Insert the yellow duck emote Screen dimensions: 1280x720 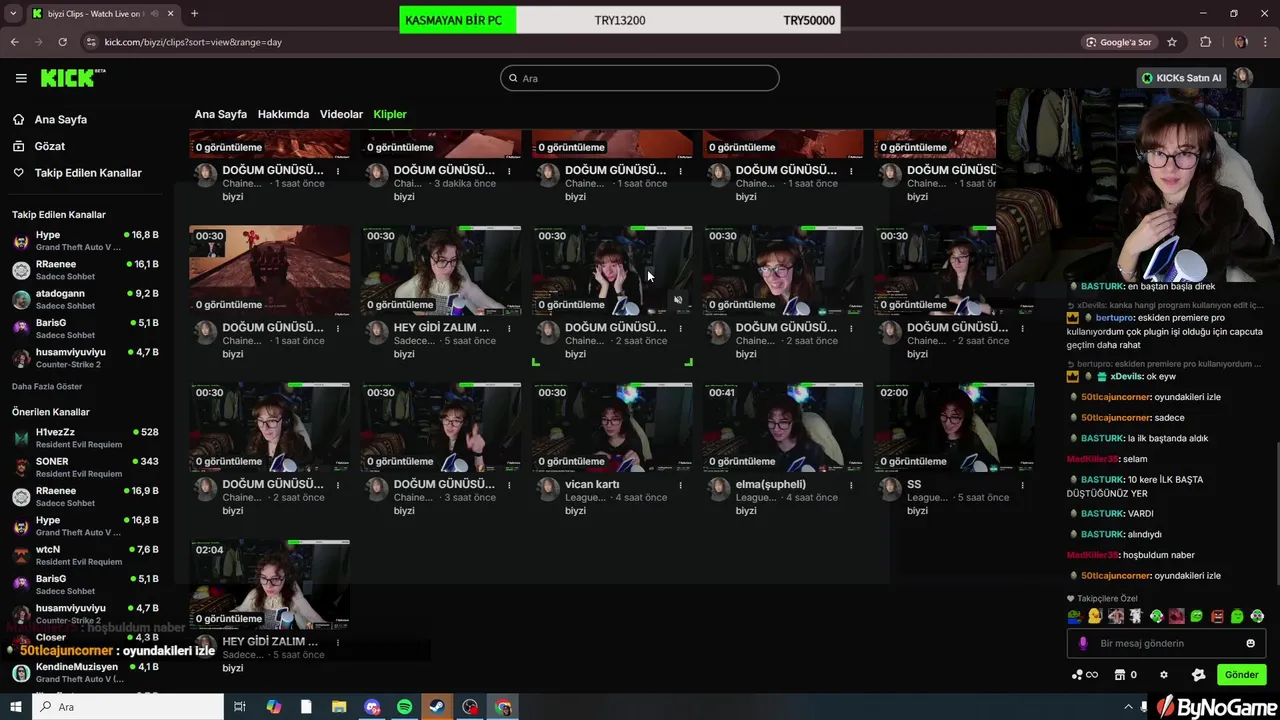coord(1095,616)
